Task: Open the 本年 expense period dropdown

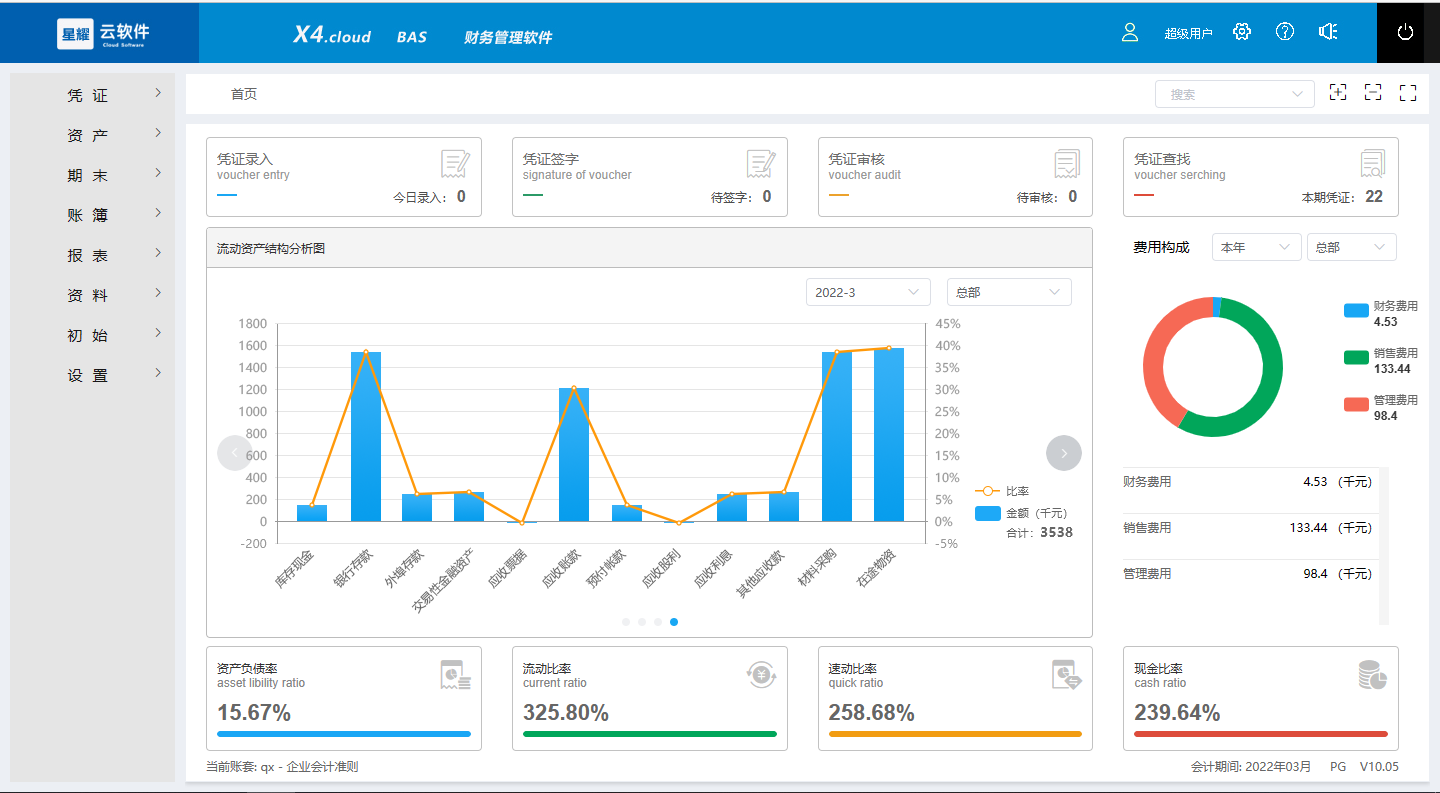Action: [1256, 247]
